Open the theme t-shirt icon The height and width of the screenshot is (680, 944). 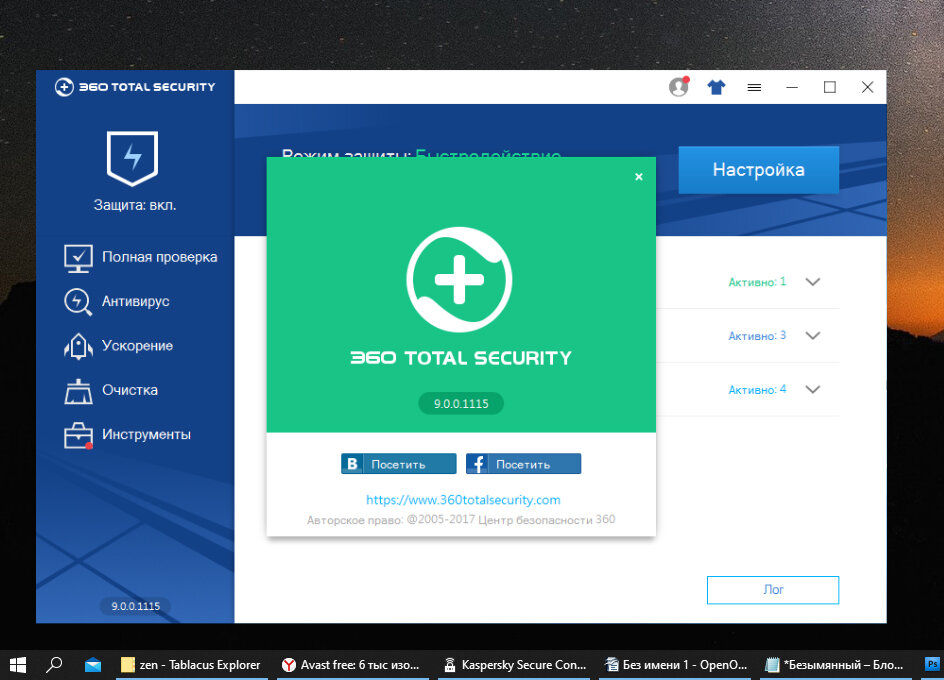716,87
